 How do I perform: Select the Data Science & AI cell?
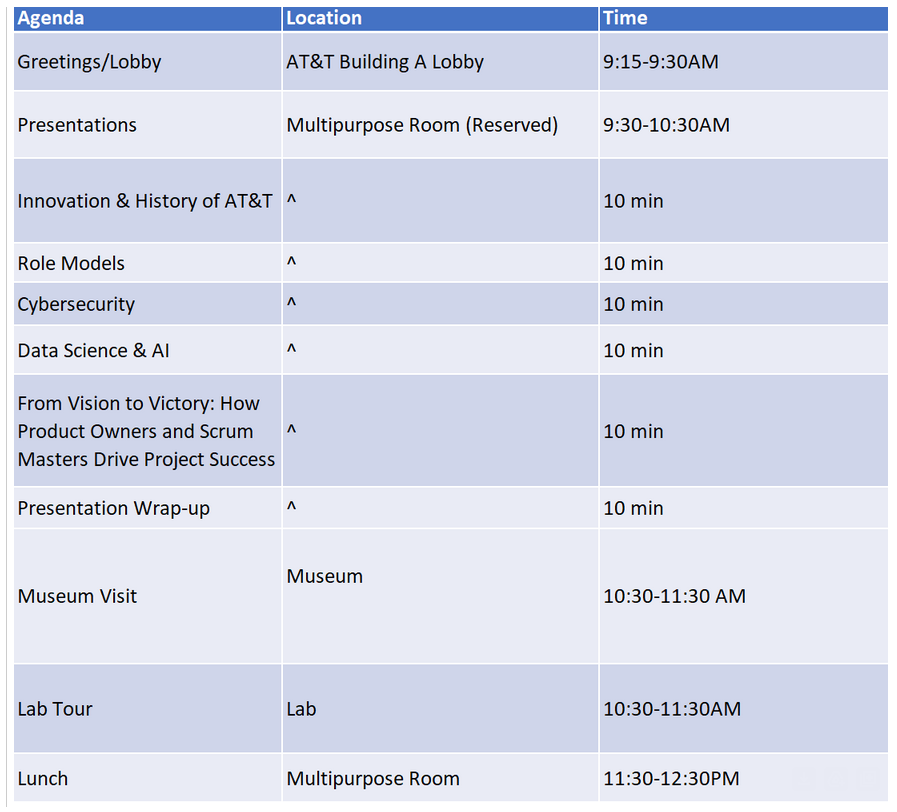point(148,350)
